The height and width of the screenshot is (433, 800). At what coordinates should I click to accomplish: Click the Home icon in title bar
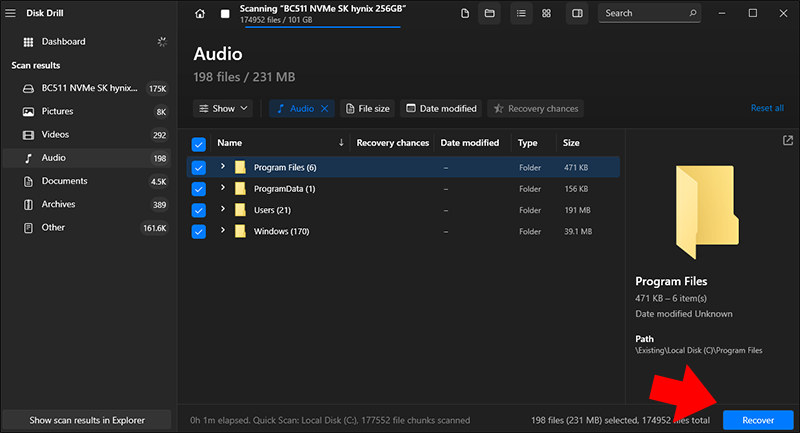pyautogui.click(x=200, y=14)
